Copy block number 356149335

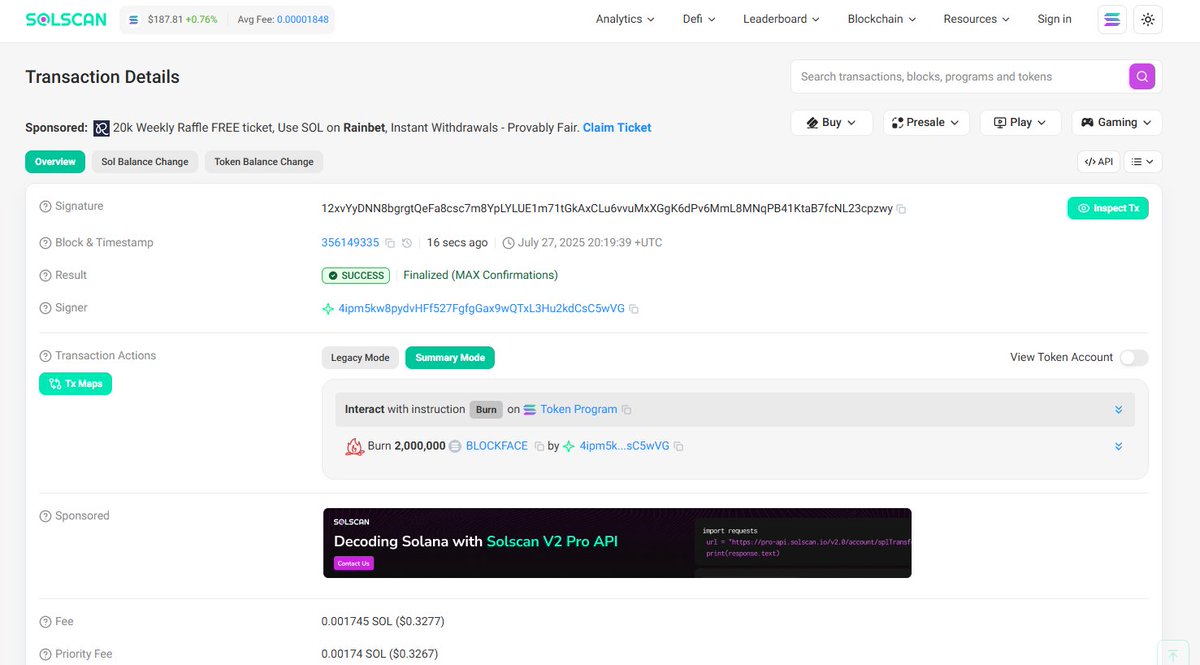[390, 243]
